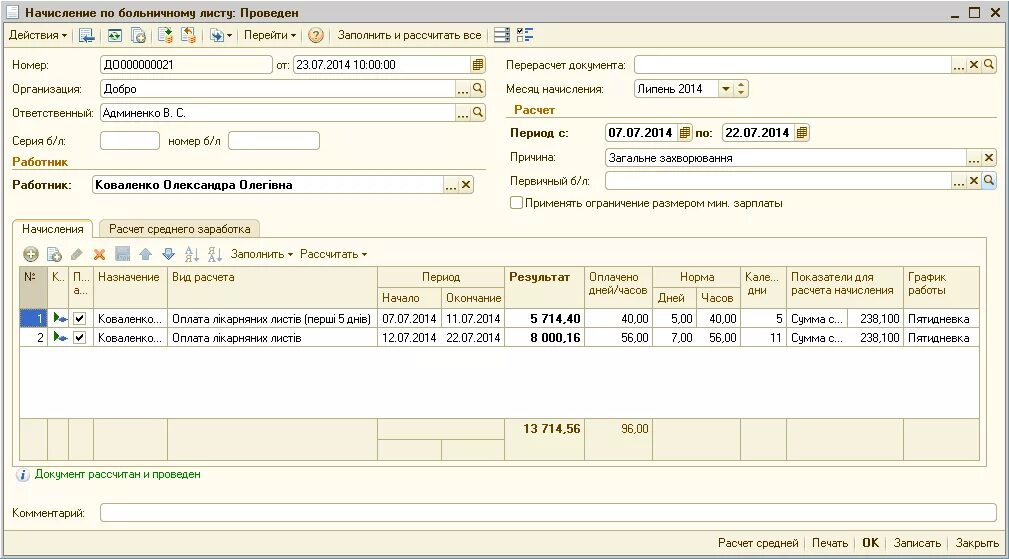The width and height of the screenshot is (1009, 559).
Task: Open Первичный б/л ellipsis button
Action: 959,181
